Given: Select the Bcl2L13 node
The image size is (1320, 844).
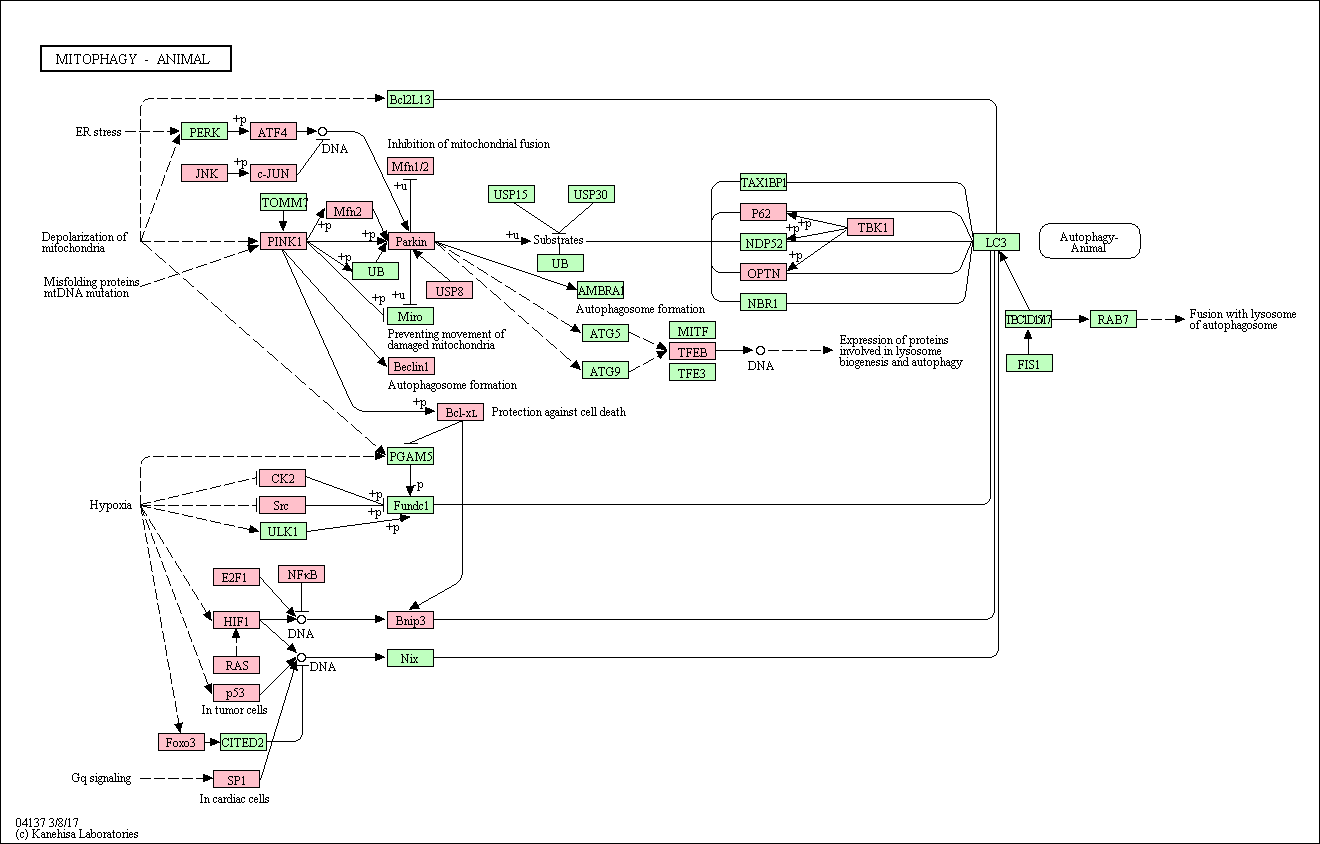Looking at the screenshot, I should [x=410, y=99].
